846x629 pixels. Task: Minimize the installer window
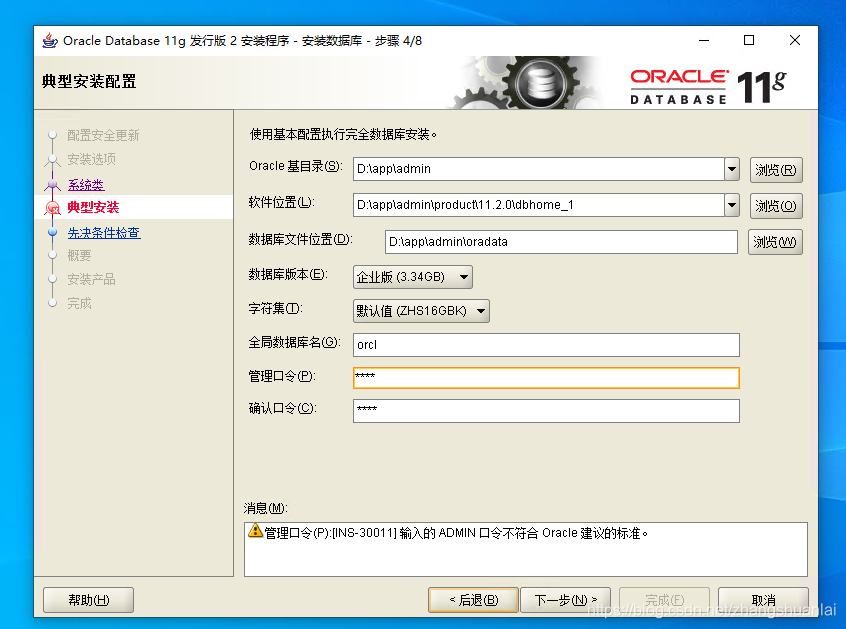tap(704, 40)
